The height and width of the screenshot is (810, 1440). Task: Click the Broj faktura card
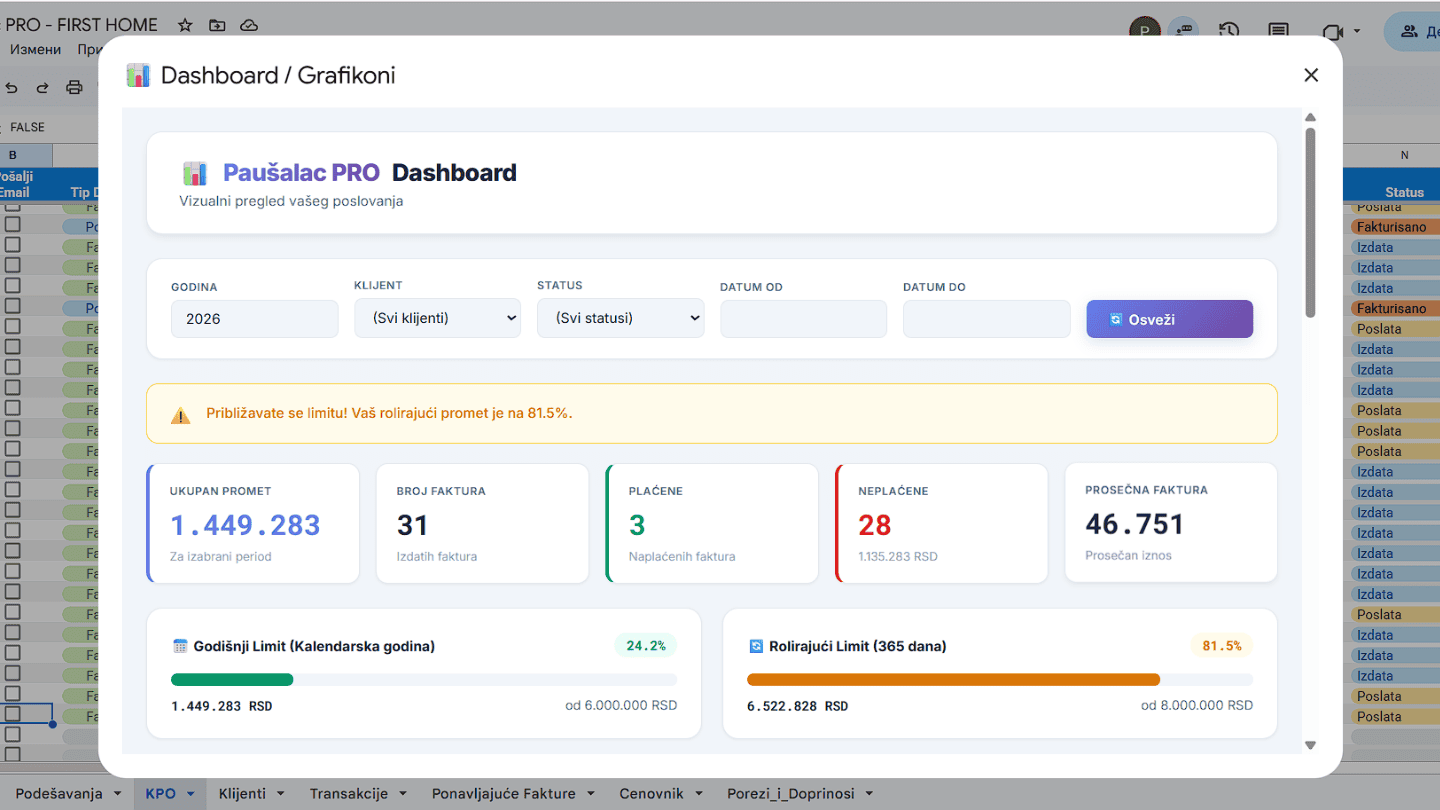coord(482,523)
